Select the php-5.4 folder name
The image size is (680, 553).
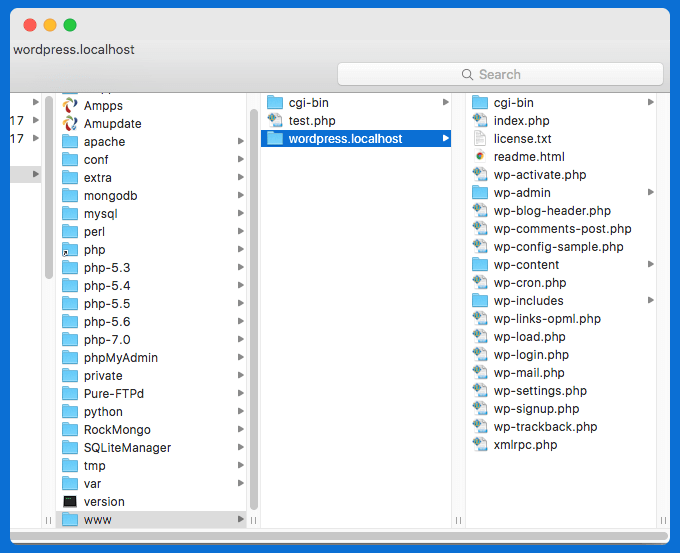click(107, 286)
